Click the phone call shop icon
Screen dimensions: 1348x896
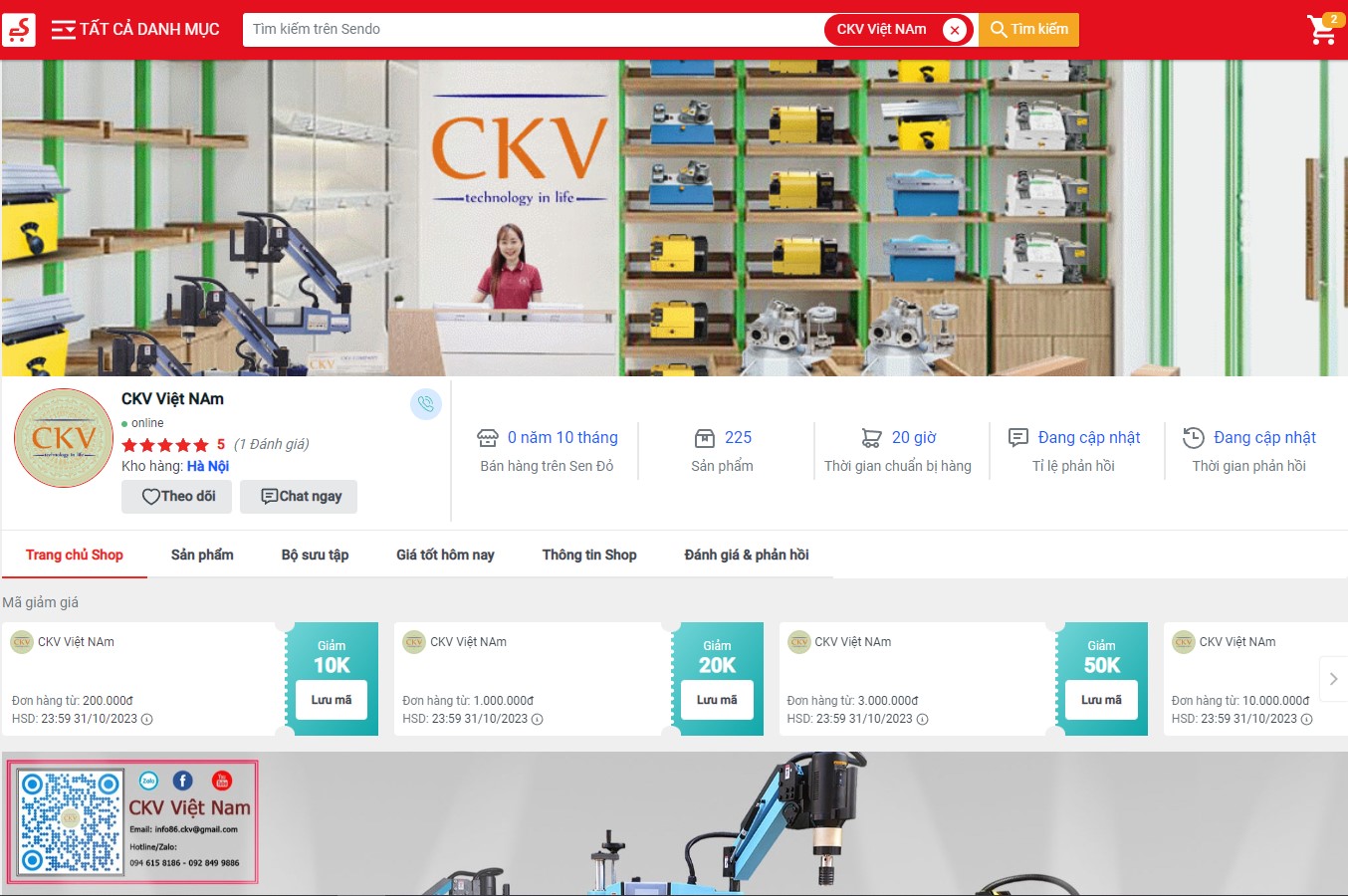(x=426, y=404)
